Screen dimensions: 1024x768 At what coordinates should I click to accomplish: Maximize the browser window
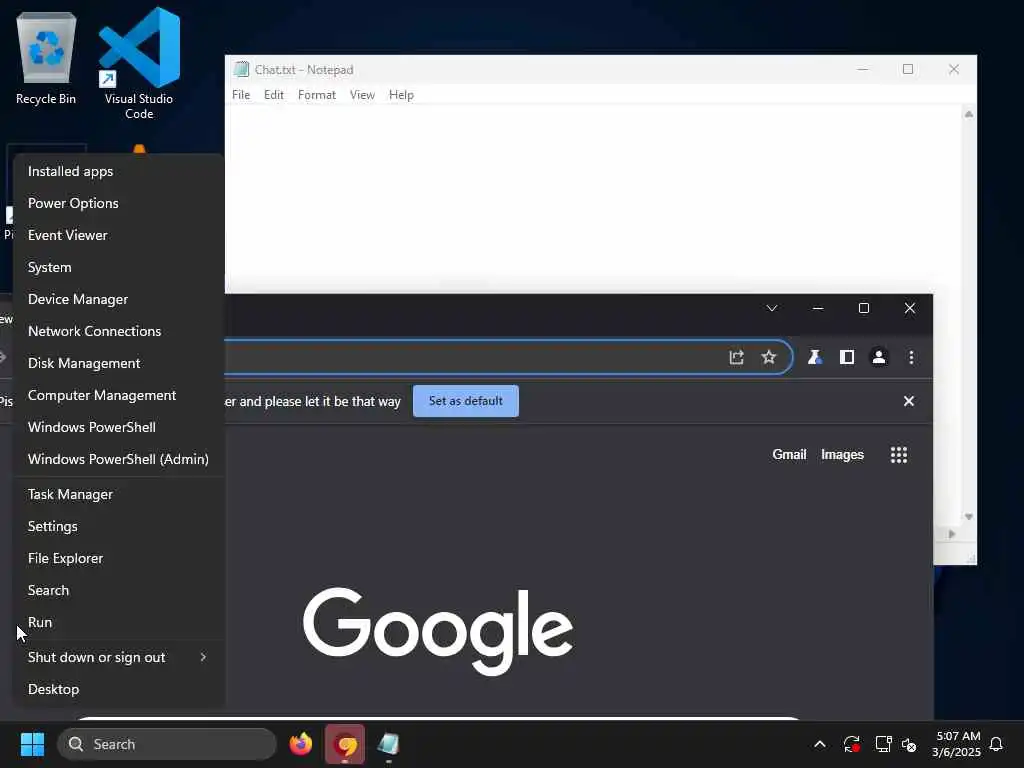[x=864, y=308]
